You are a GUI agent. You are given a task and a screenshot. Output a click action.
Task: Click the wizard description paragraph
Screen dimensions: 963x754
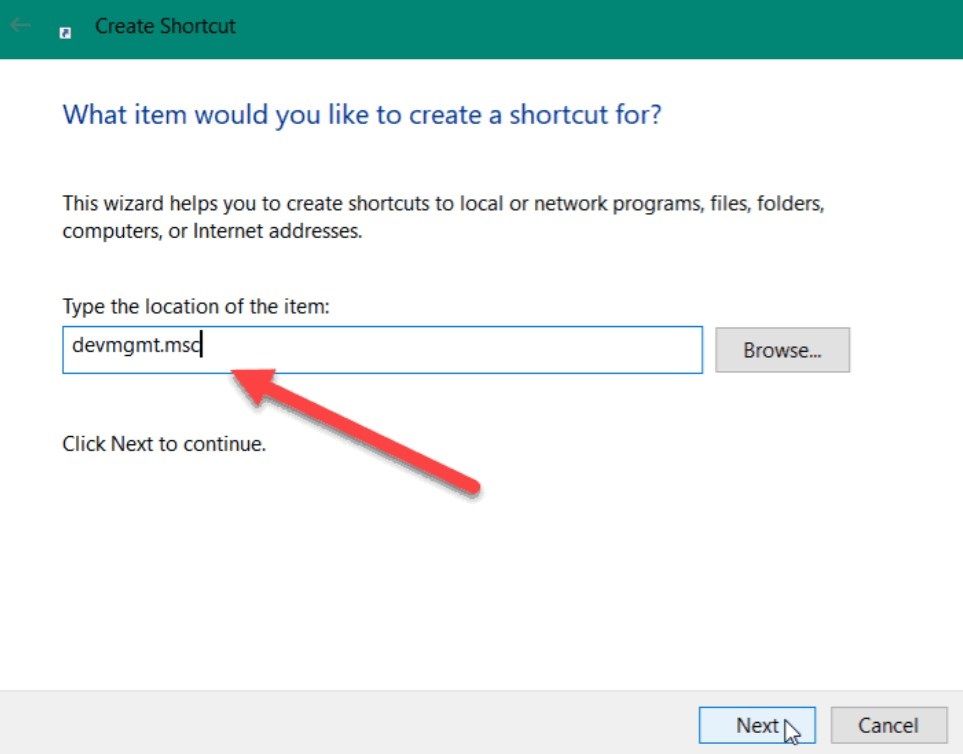[443, 217]
